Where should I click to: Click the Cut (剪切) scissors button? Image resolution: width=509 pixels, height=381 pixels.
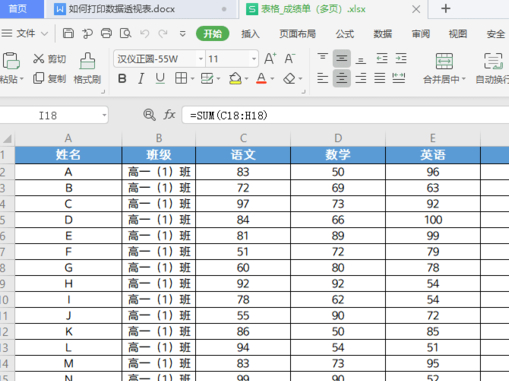click(49, 59)
